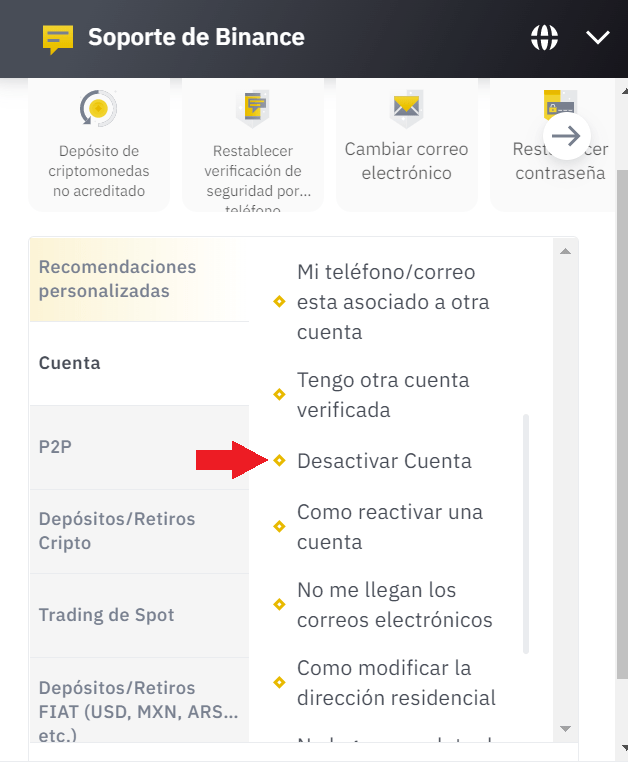Select the Trading de Spot category
Screen dimensions: 628x768
pos(139,615)
